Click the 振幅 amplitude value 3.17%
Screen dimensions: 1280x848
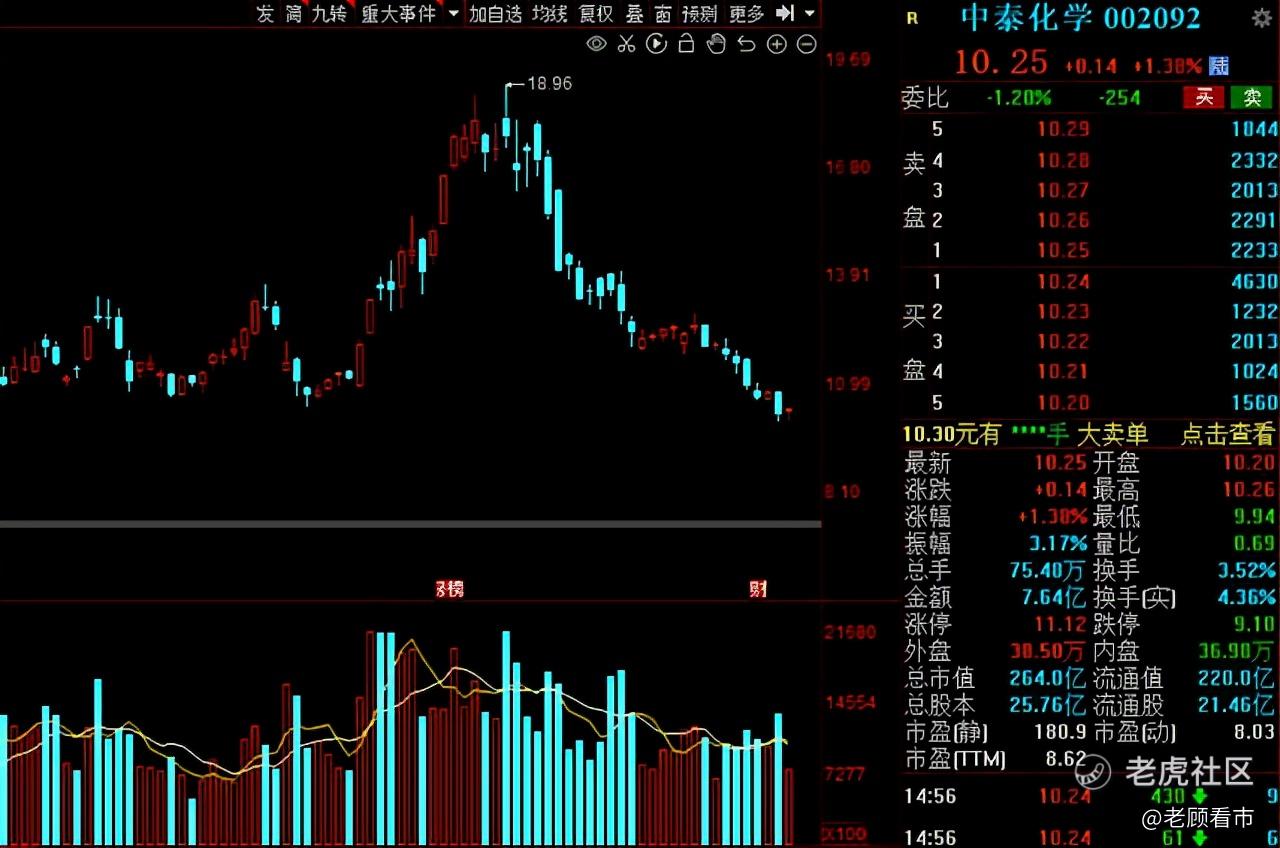click(x=1058, y=543)
